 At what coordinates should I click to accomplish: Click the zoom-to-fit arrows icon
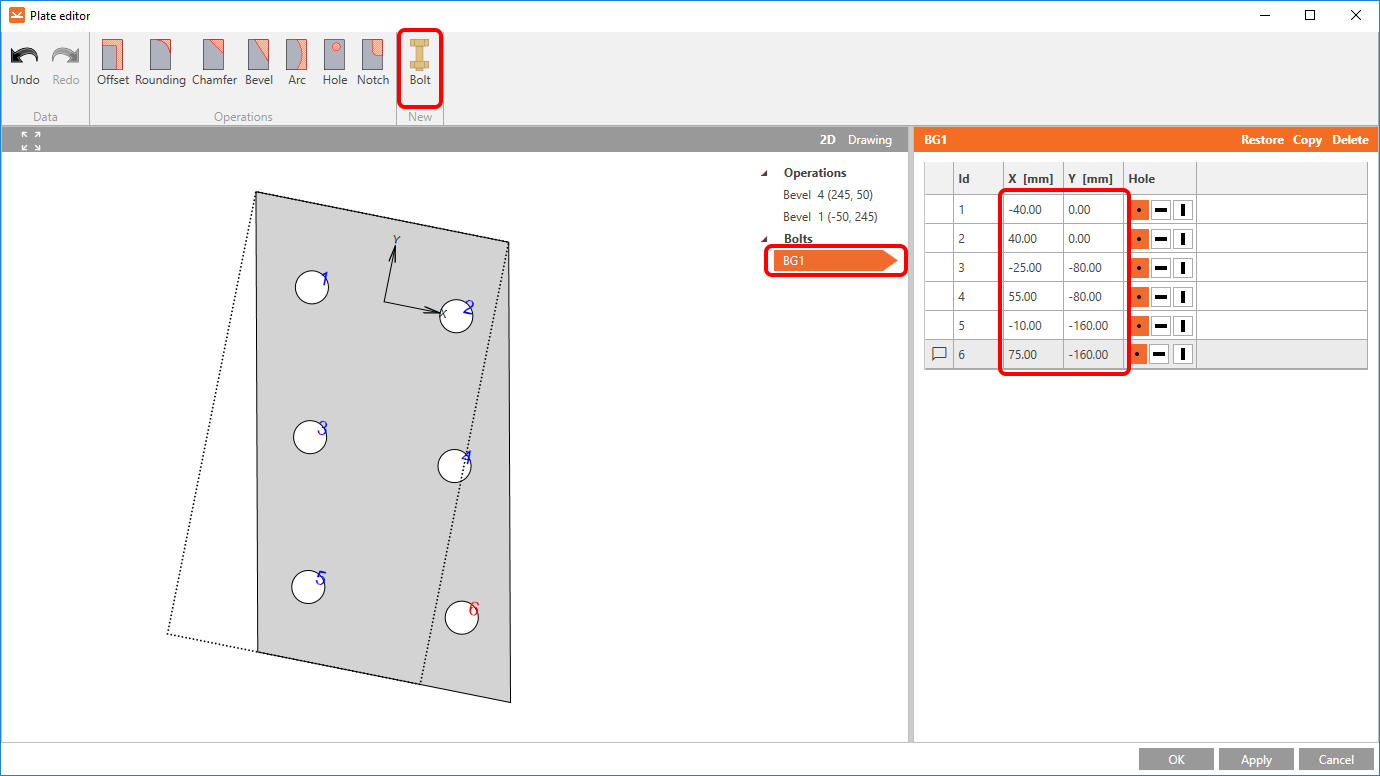pyautogui.click(x=31, y=140)
